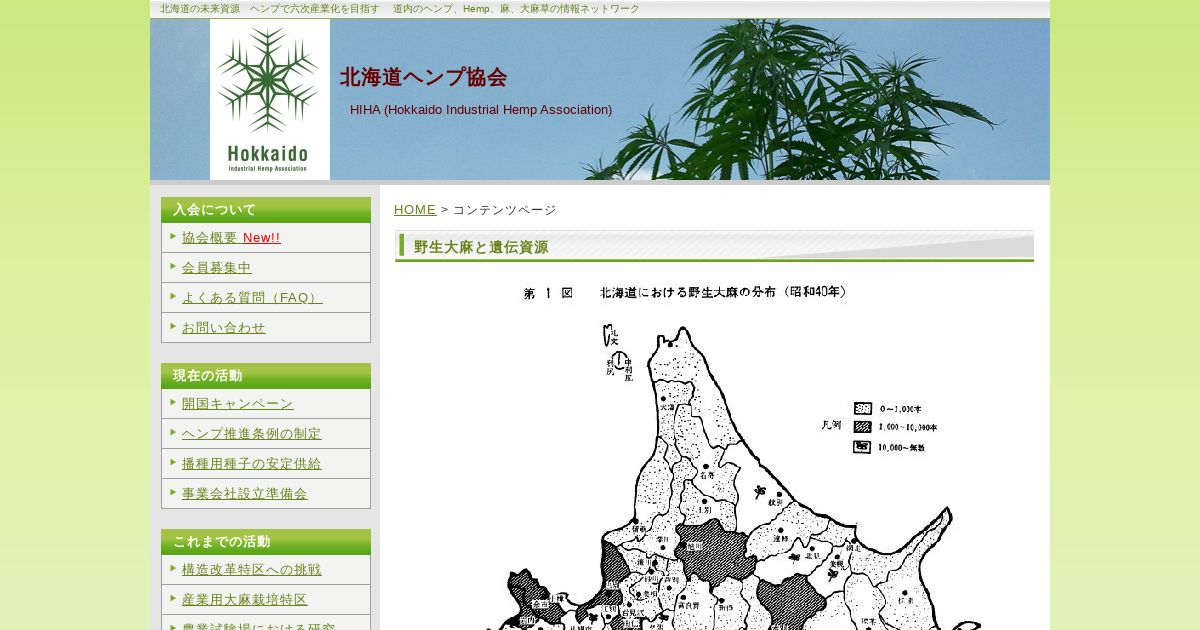This screenshot has width=1200, height=630.
Task: Click the 現在の活動 section header
Action: [x=266, y=376]
